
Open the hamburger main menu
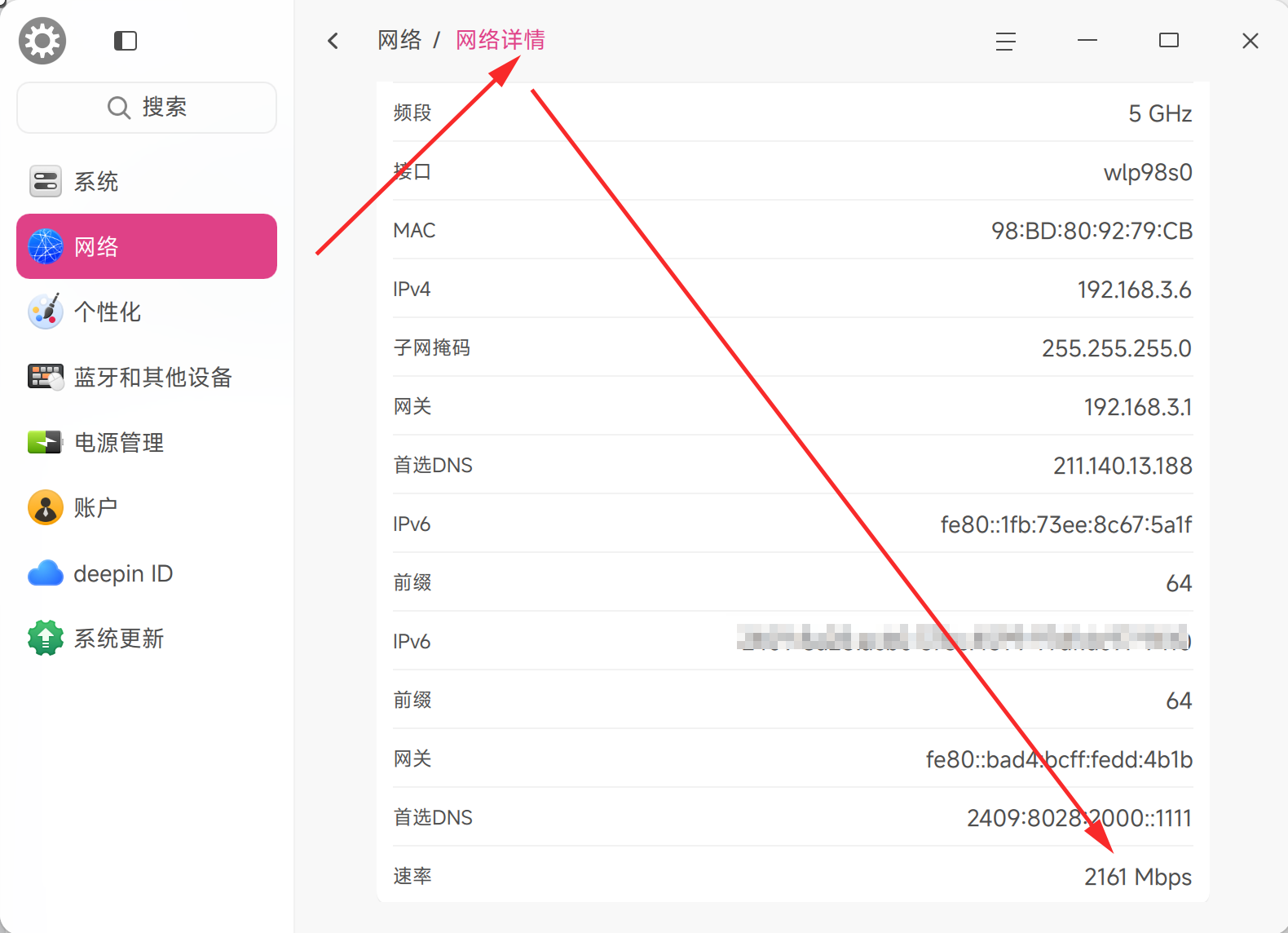point(1005,41)
